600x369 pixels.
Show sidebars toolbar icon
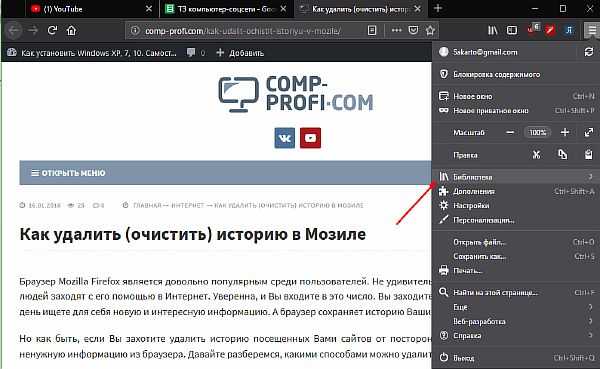pos(512,30)
